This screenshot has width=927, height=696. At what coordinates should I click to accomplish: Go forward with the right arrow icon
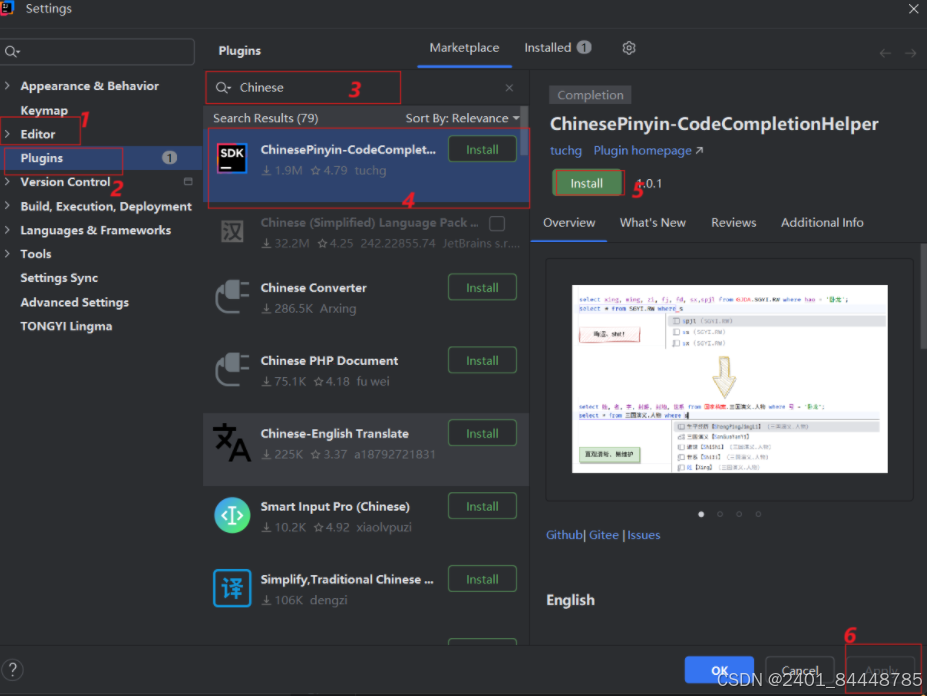(x=910, y=53)
